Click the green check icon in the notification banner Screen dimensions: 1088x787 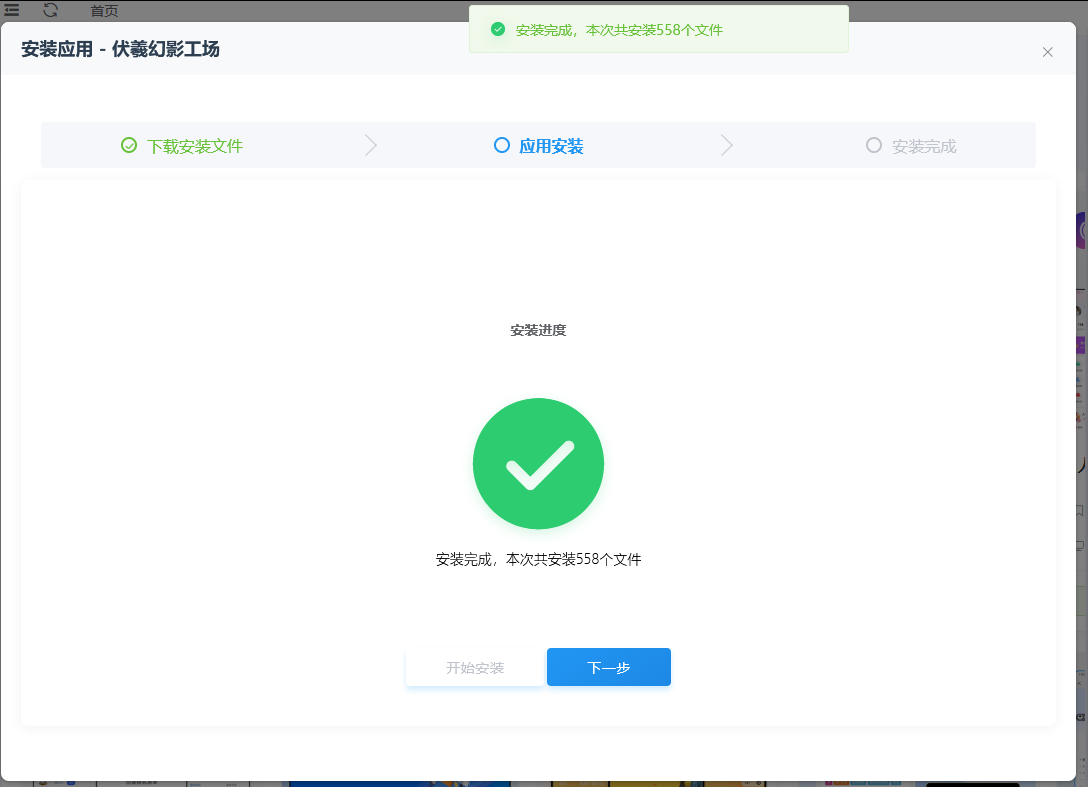tap(497, 29)
